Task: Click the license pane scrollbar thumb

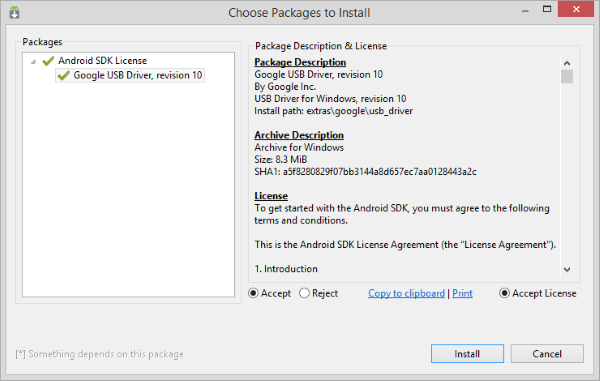Action: tap(567, 76)
